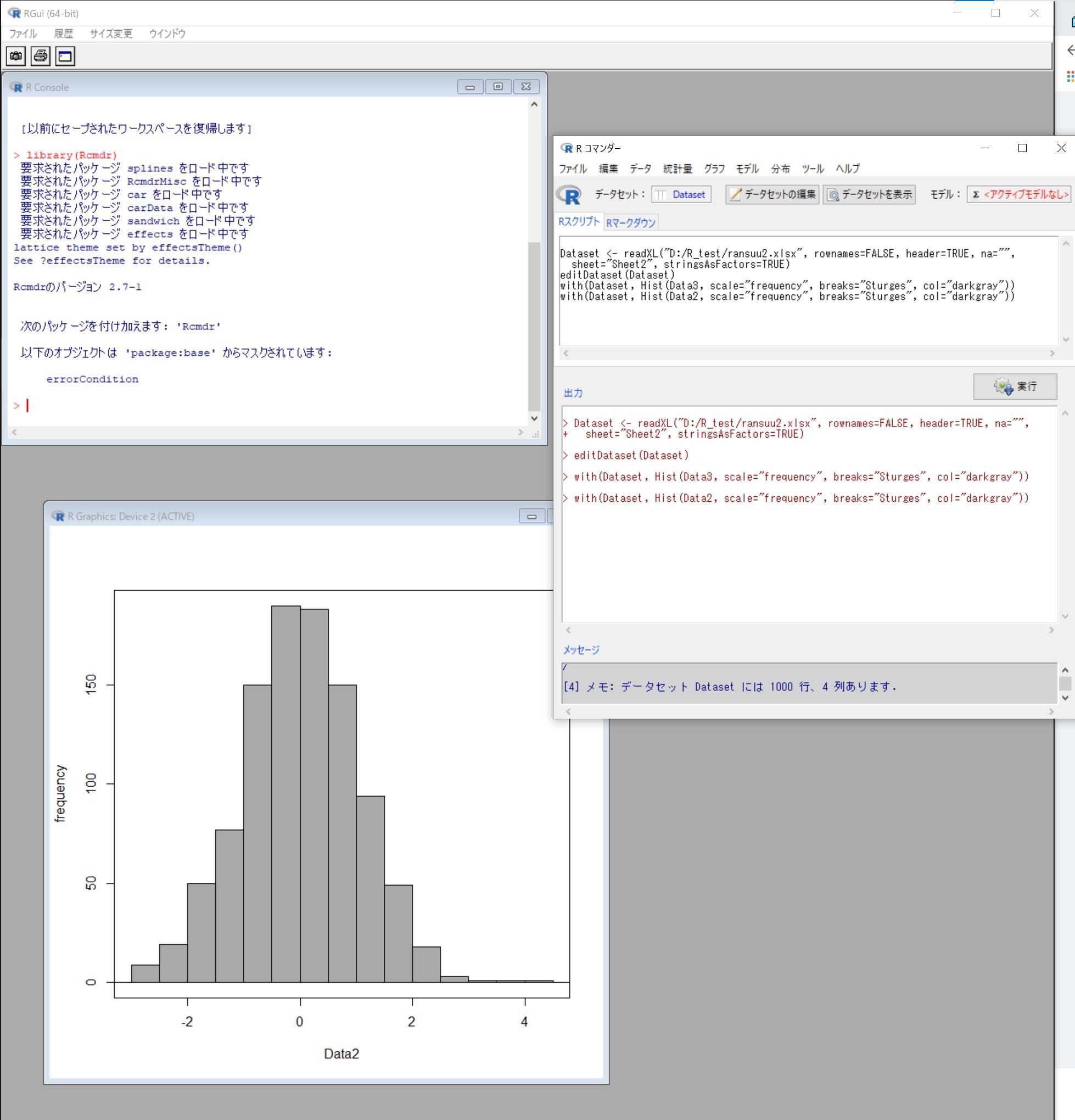Click the copy-to-clipboard camera toolbar icon

click(16, 56)
